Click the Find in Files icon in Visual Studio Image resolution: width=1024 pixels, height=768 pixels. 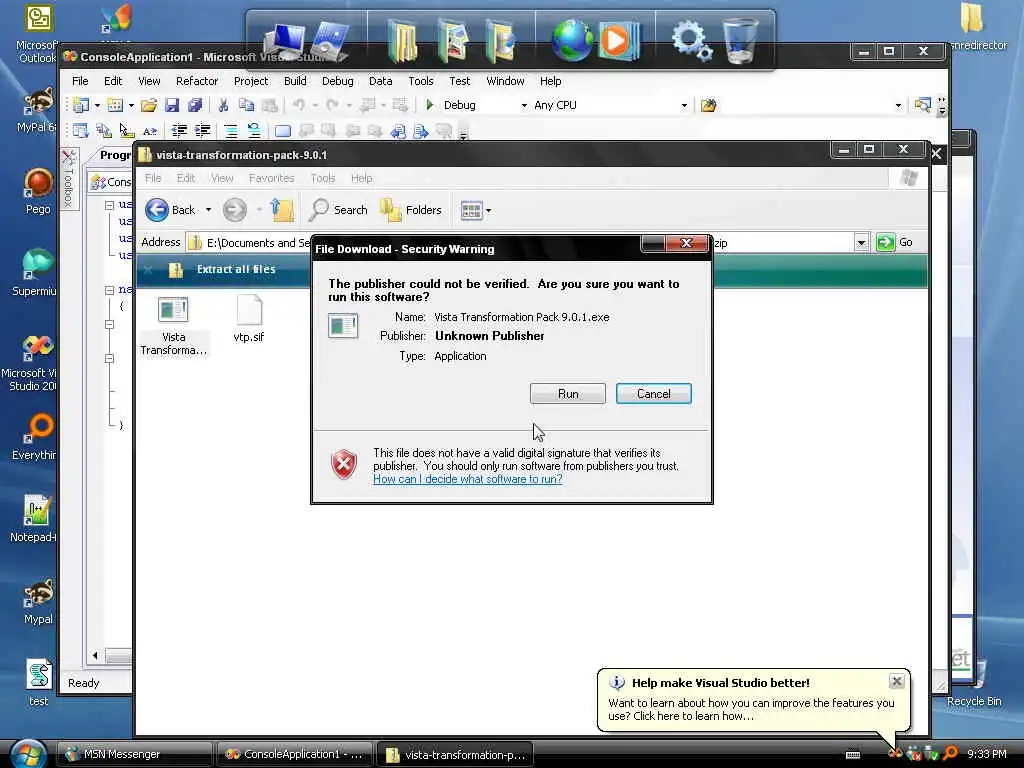pyautogui.click(x=708, y=105)
